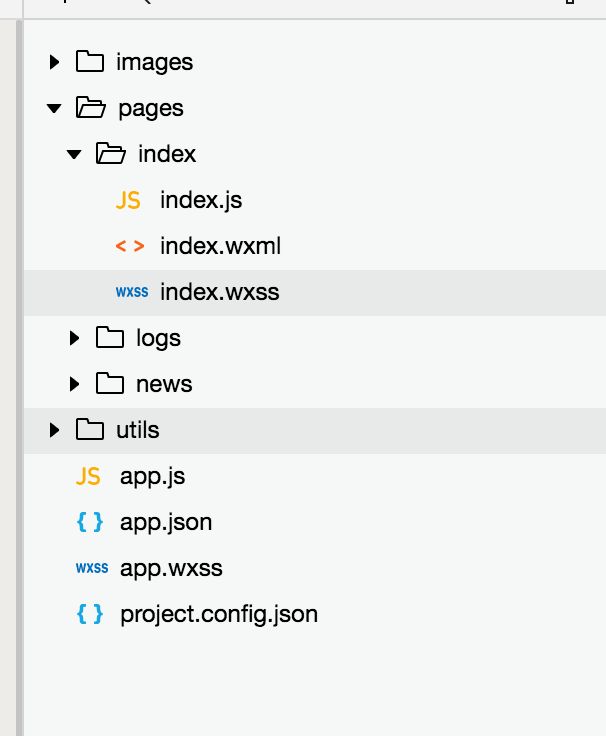Screen dimensions: 606x736
Task: Select the app.wxss file name
Action: (x=171, y=568)
